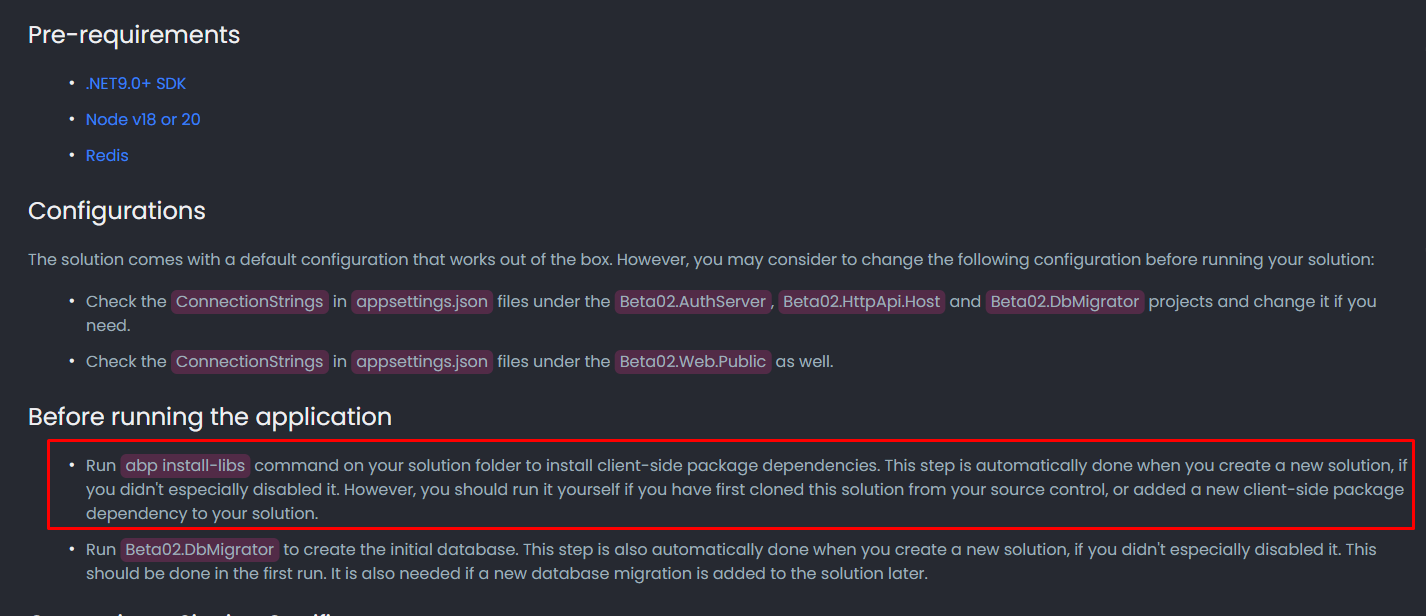
Task: Click Beta02.DbMigrator tag in Configurations section
Action: coord(1065,302)
